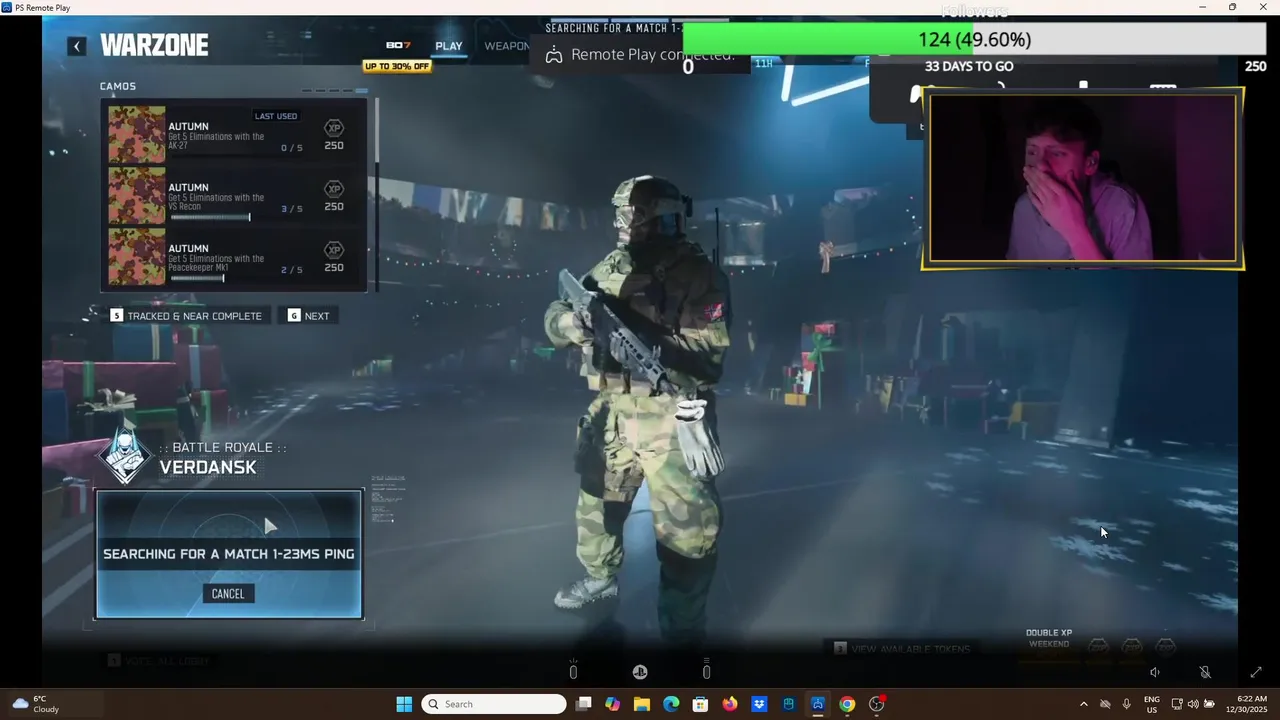Screen dimensions: 1280x720
Task: Click the streamer webcam overlay
Action: click(x=1083, y=178)
